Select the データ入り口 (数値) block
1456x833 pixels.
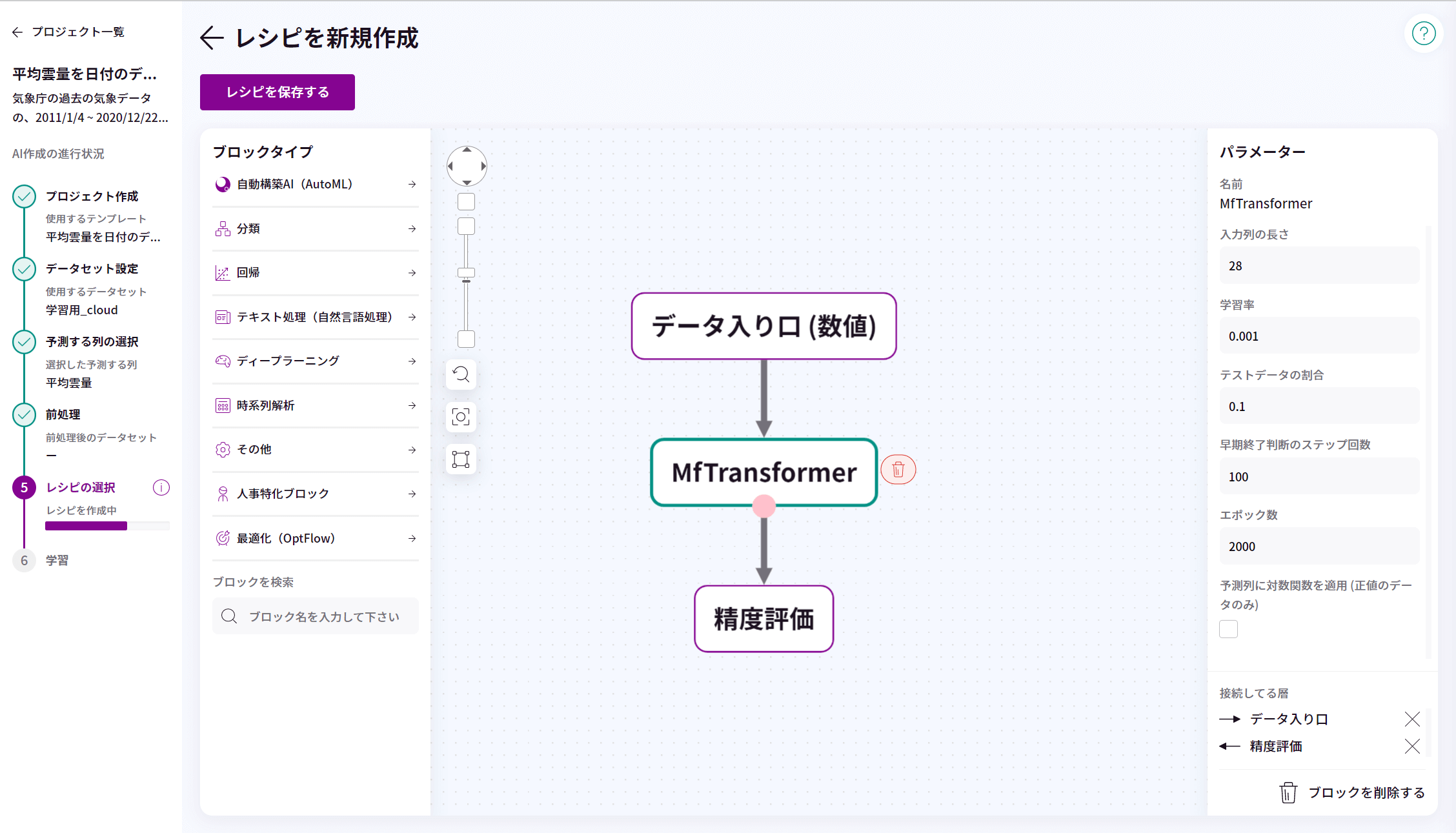(x=763, y=326)
